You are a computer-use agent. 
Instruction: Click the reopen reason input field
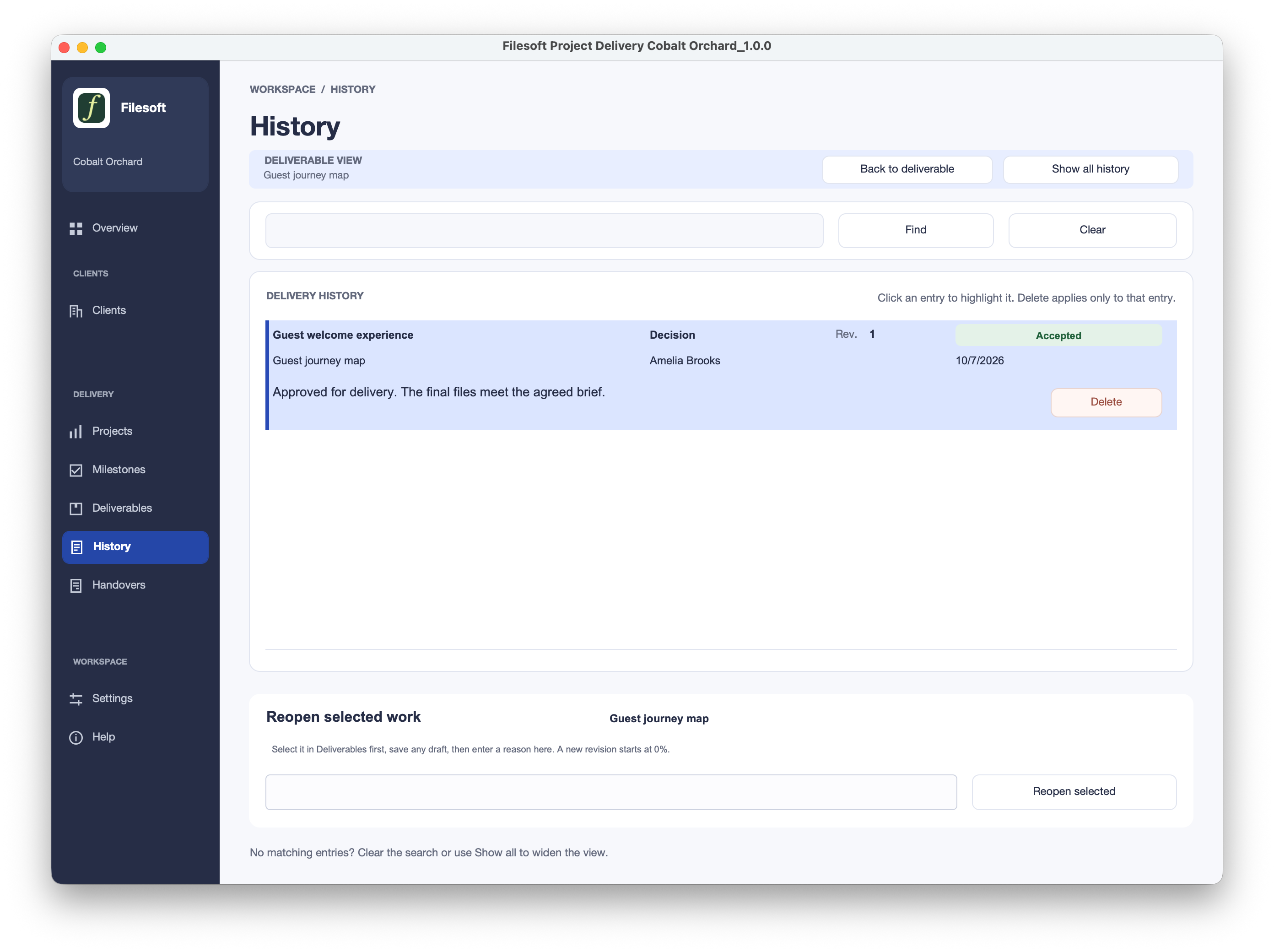611,792
